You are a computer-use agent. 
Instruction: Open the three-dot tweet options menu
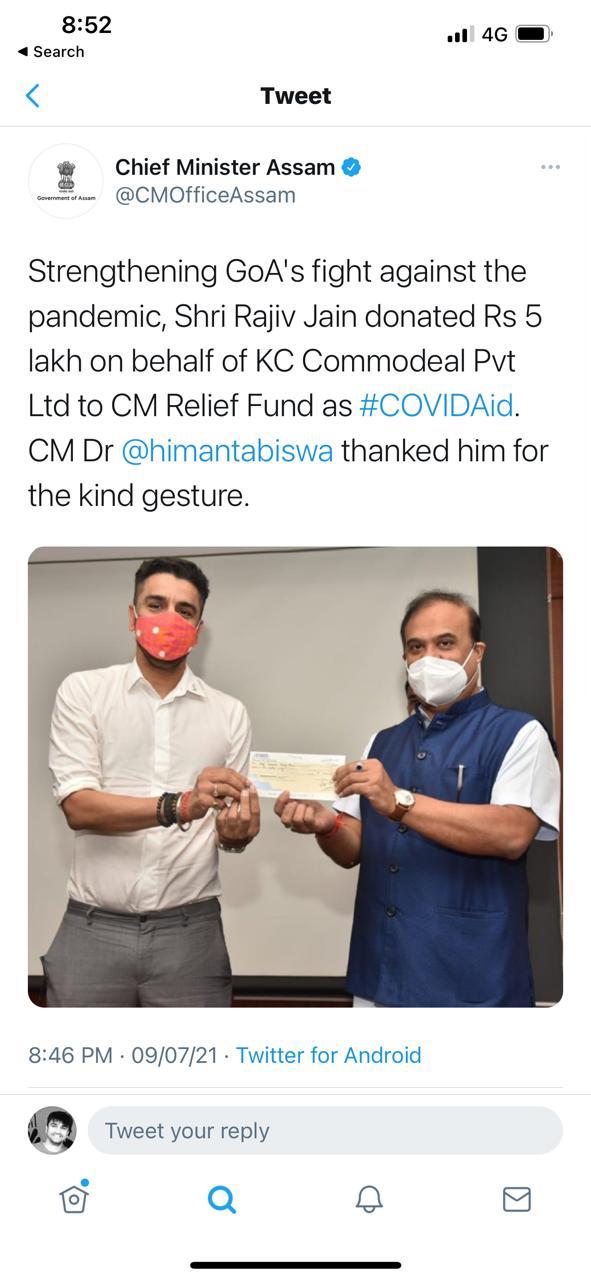[x=550, y=167]
